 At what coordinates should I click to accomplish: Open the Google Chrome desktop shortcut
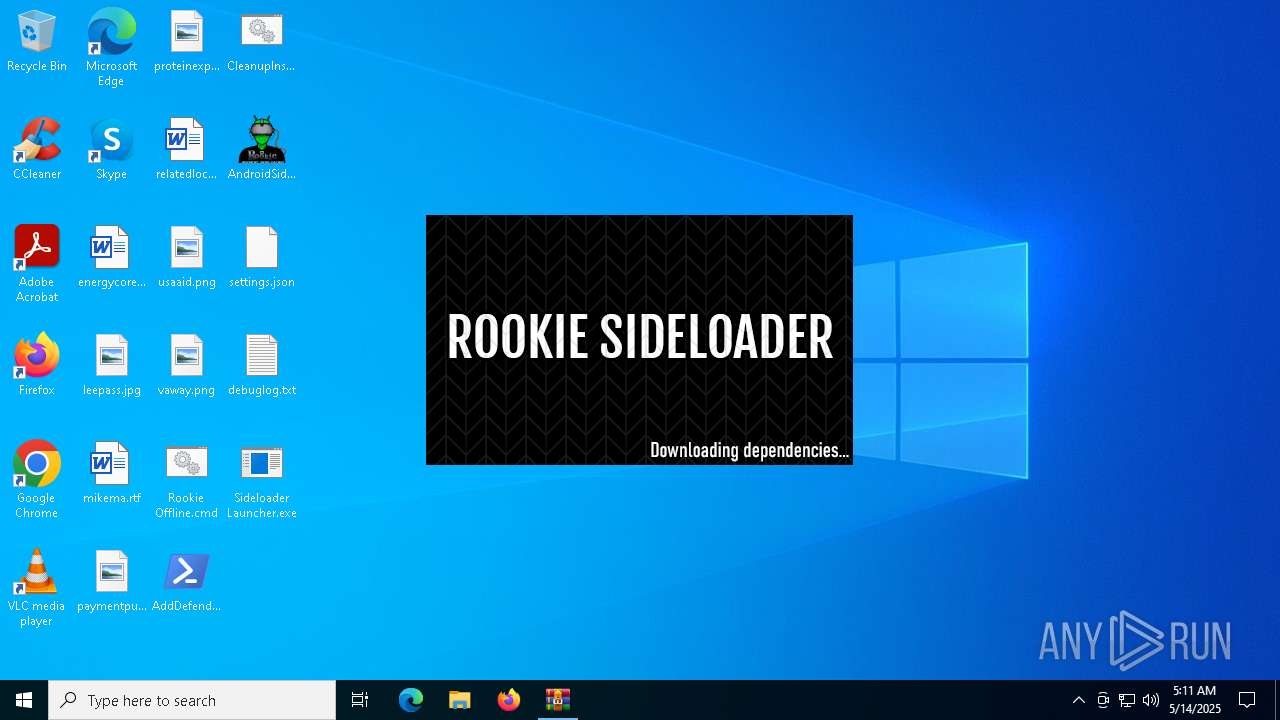tap(37, 480)
